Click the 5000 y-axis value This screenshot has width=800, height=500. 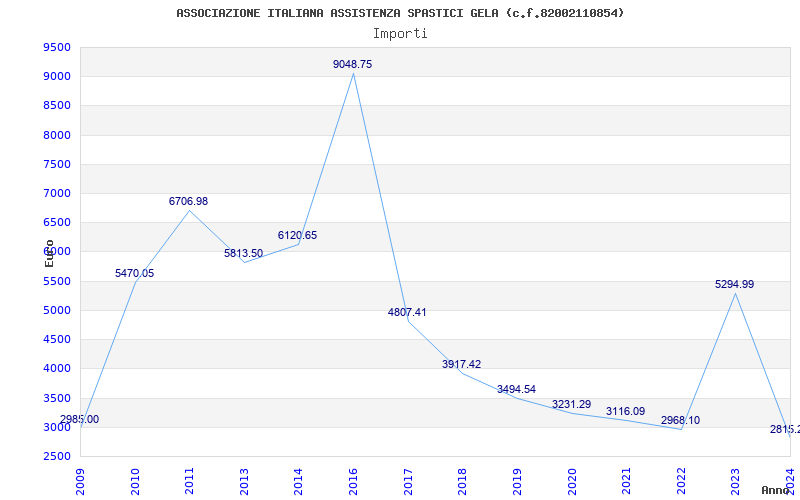(57, 310)
